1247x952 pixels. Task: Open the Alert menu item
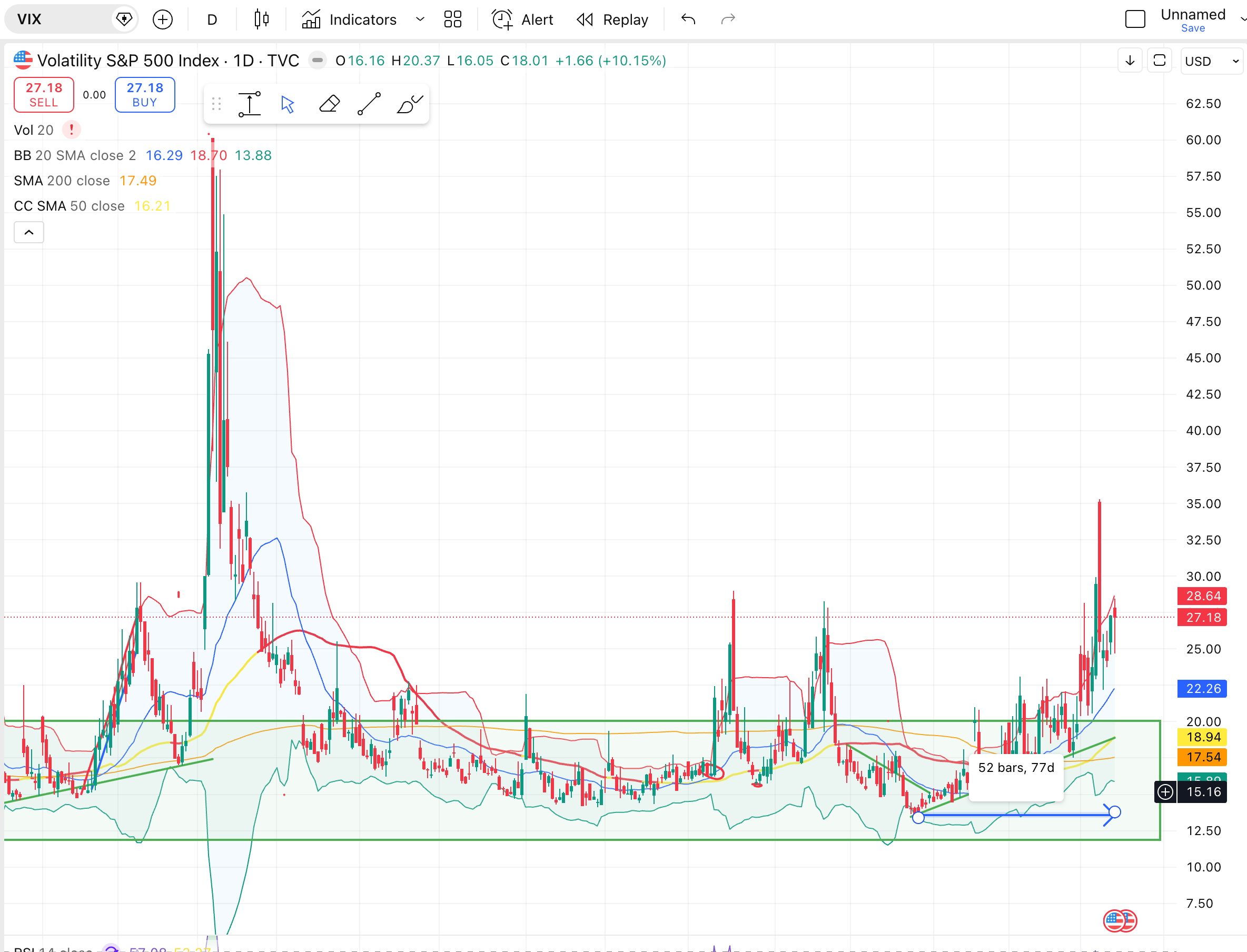[x=522, y=20]
